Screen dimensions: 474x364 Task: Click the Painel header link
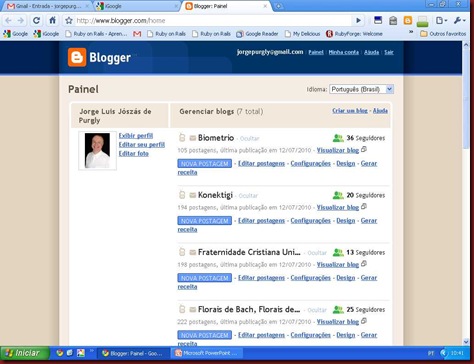316,52
